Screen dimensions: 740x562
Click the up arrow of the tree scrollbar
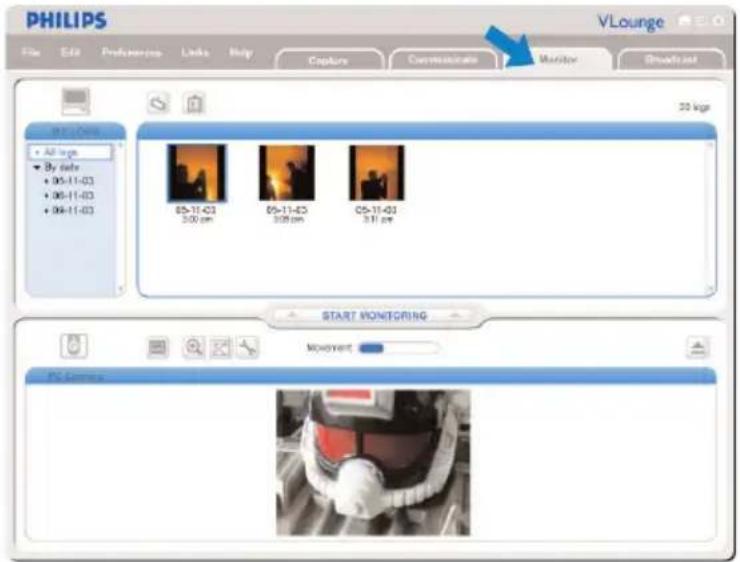[x=119, y=146]
